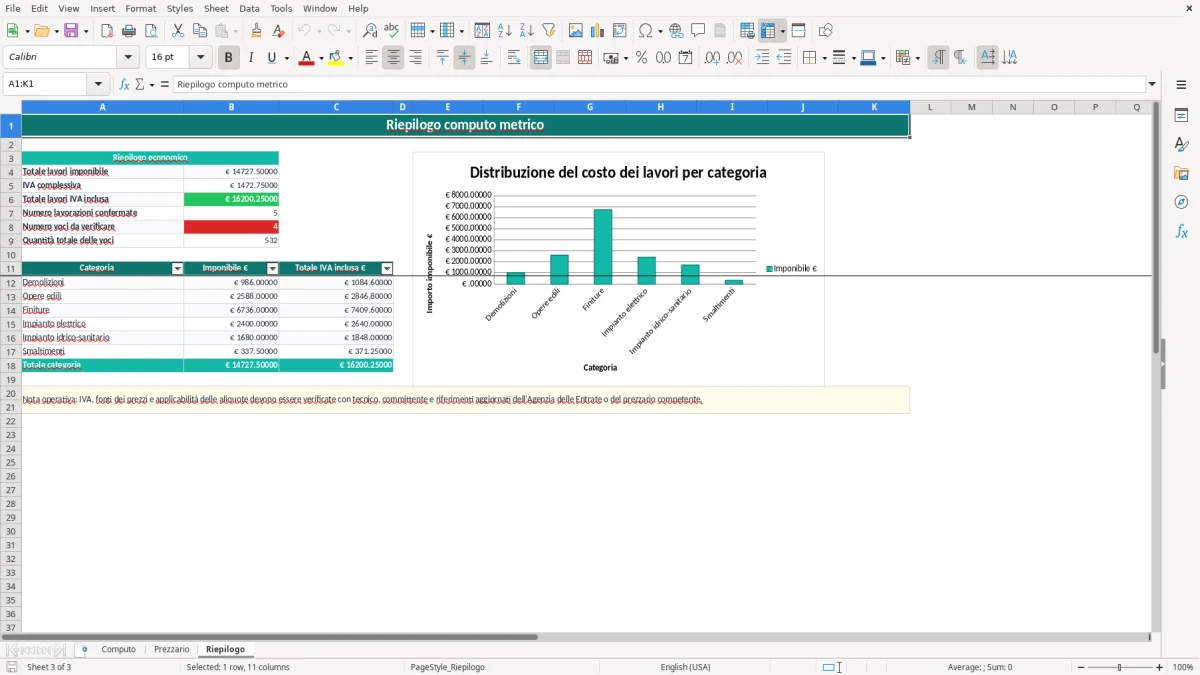Click the formula input line
Image resolution: width=1200 pixels, height=675 pixels.
pyautogui.click(x=660, y=84)
